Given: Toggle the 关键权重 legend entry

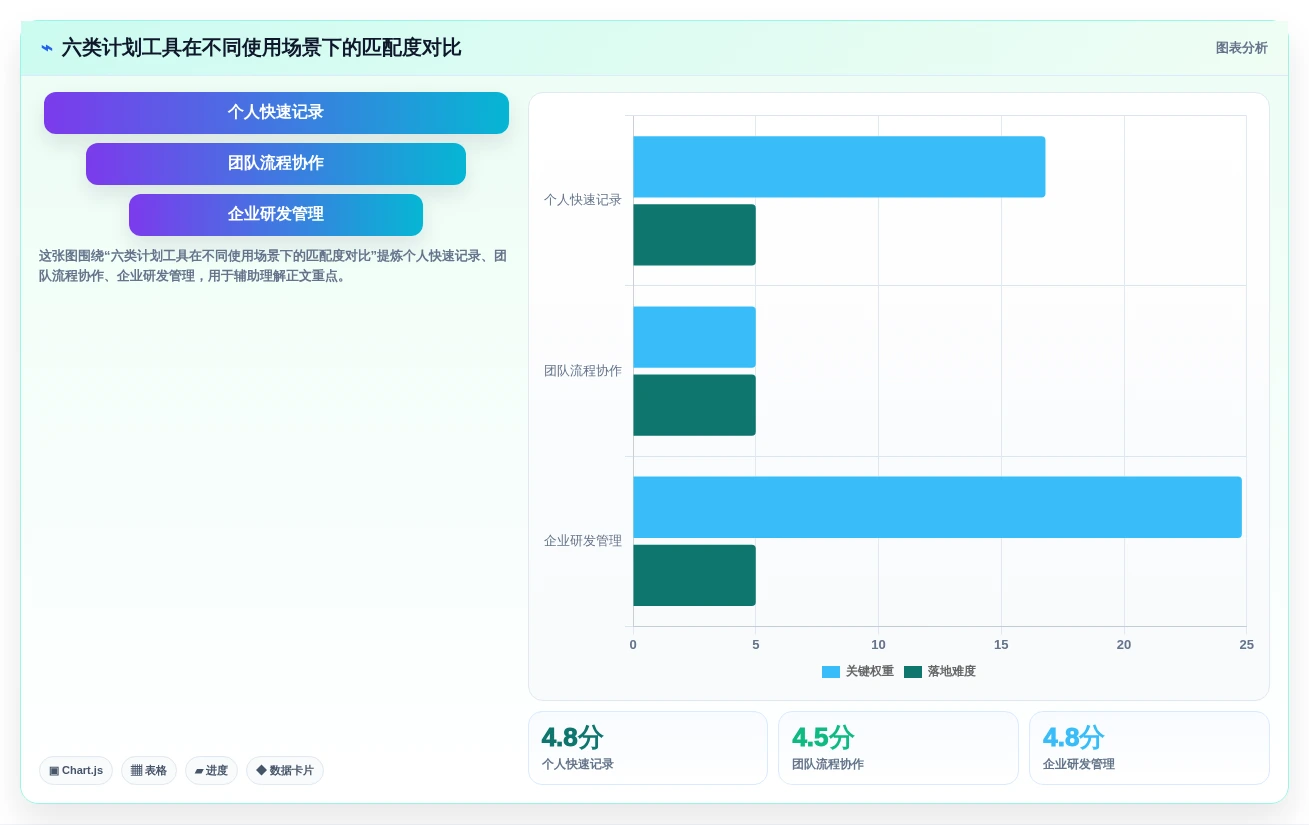Looking at the screenshot, I should [858, 672].
